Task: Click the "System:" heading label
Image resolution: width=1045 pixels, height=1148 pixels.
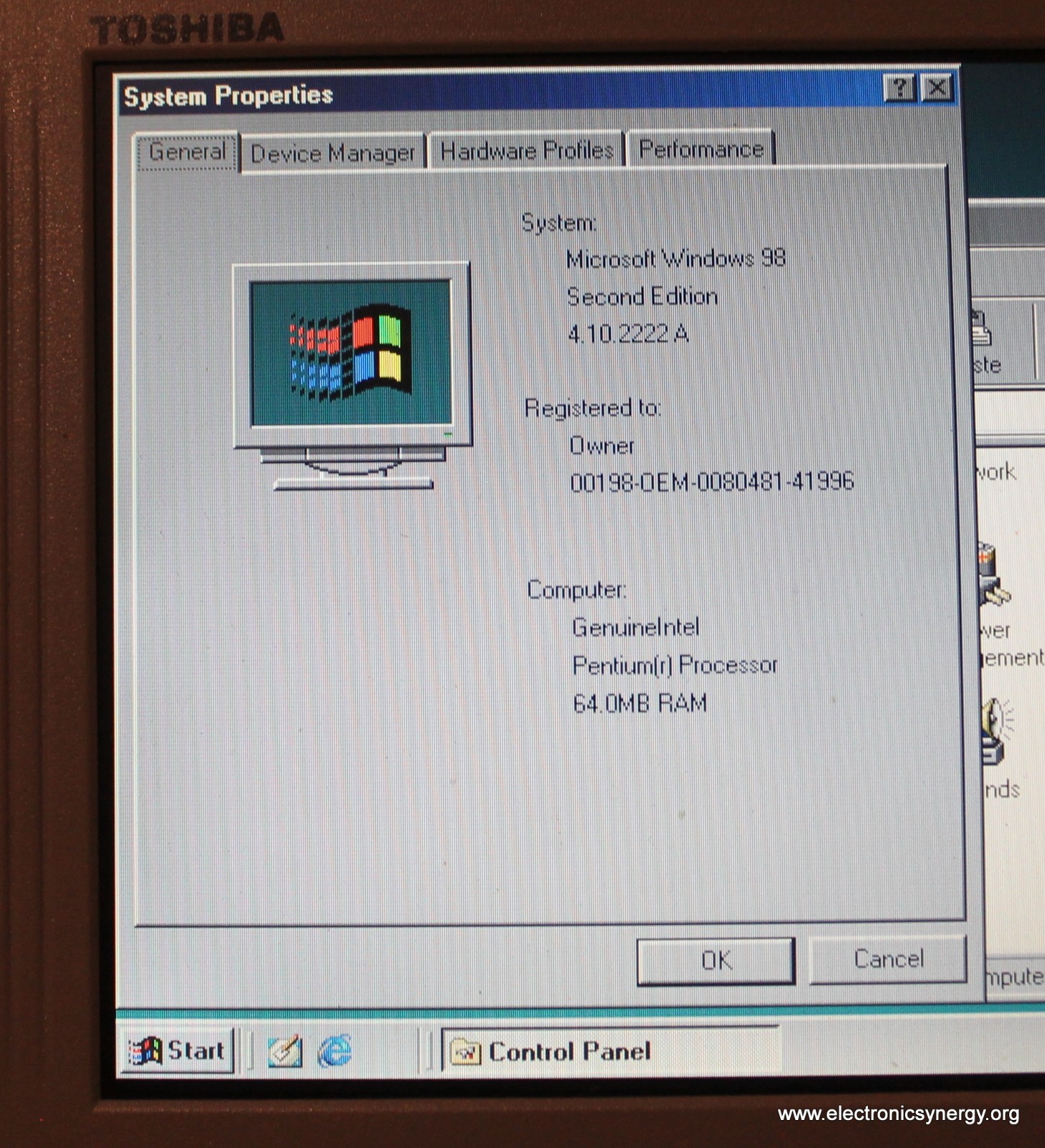Action: [559, 223]
